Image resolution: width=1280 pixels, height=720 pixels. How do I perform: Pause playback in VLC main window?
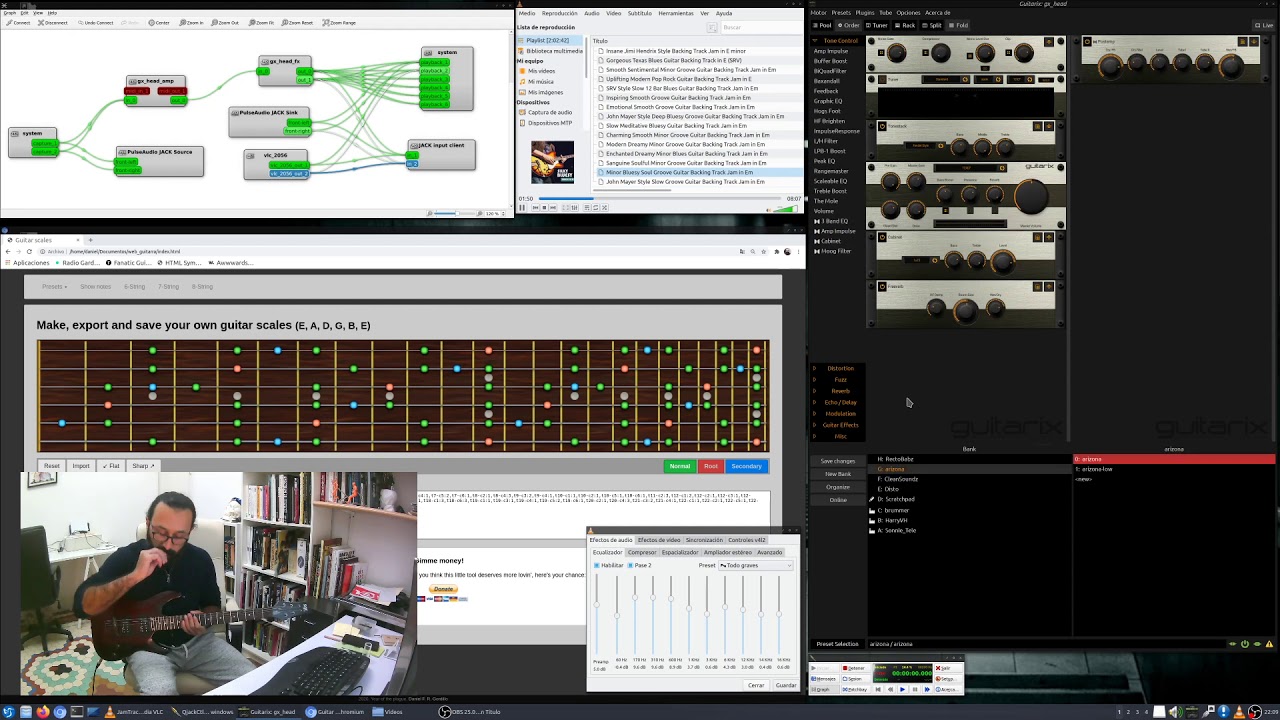[522, 207]
